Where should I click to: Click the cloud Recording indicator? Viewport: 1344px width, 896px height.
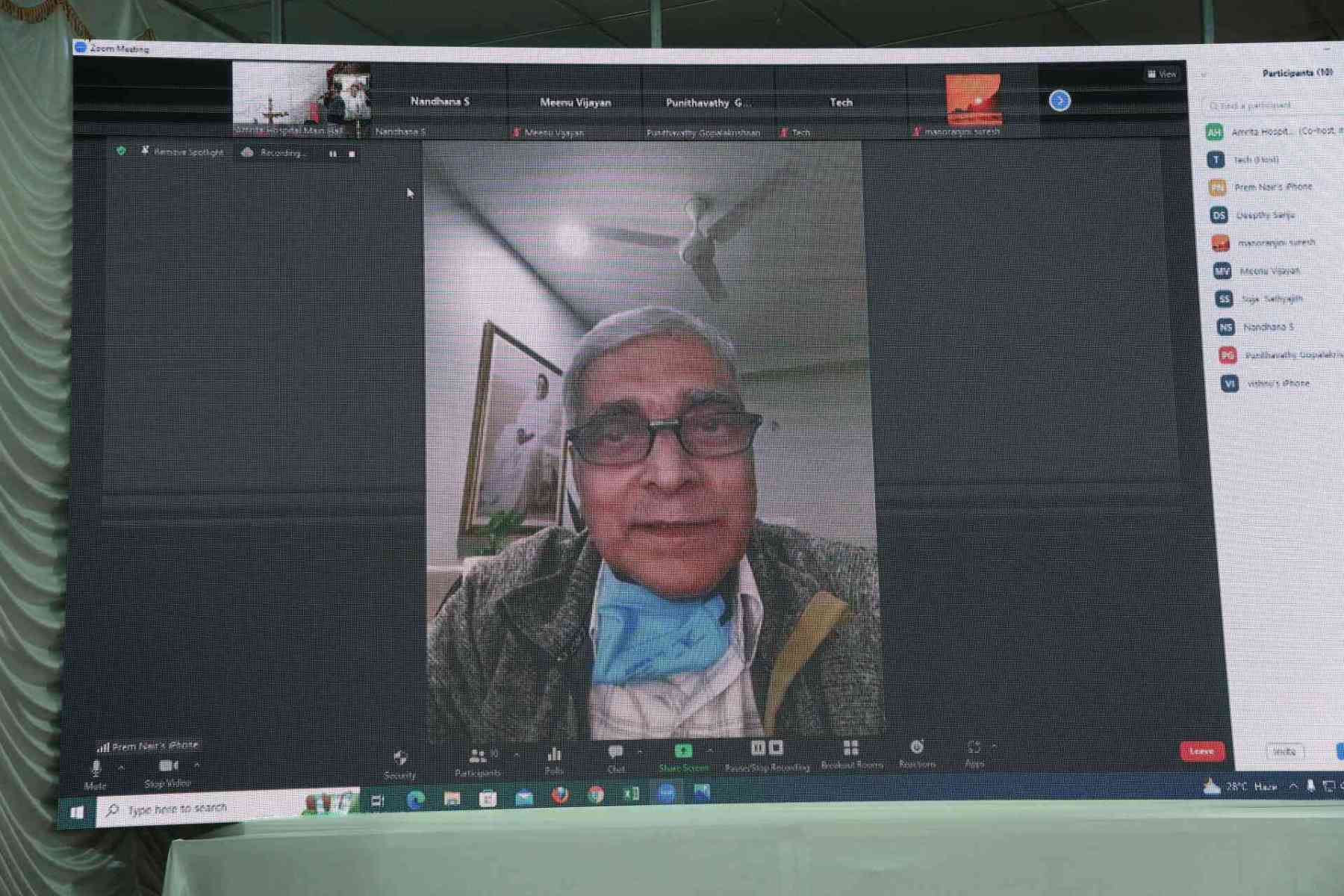[274, 152]
